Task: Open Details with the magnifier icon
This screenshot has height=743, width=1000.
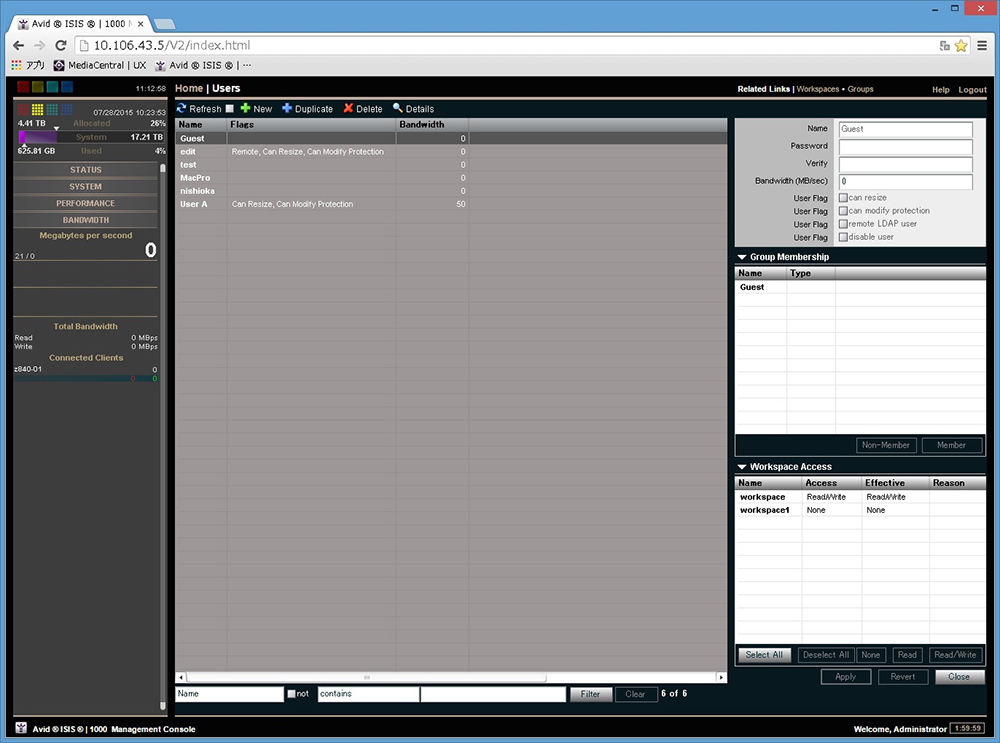Action: point(398,109)
